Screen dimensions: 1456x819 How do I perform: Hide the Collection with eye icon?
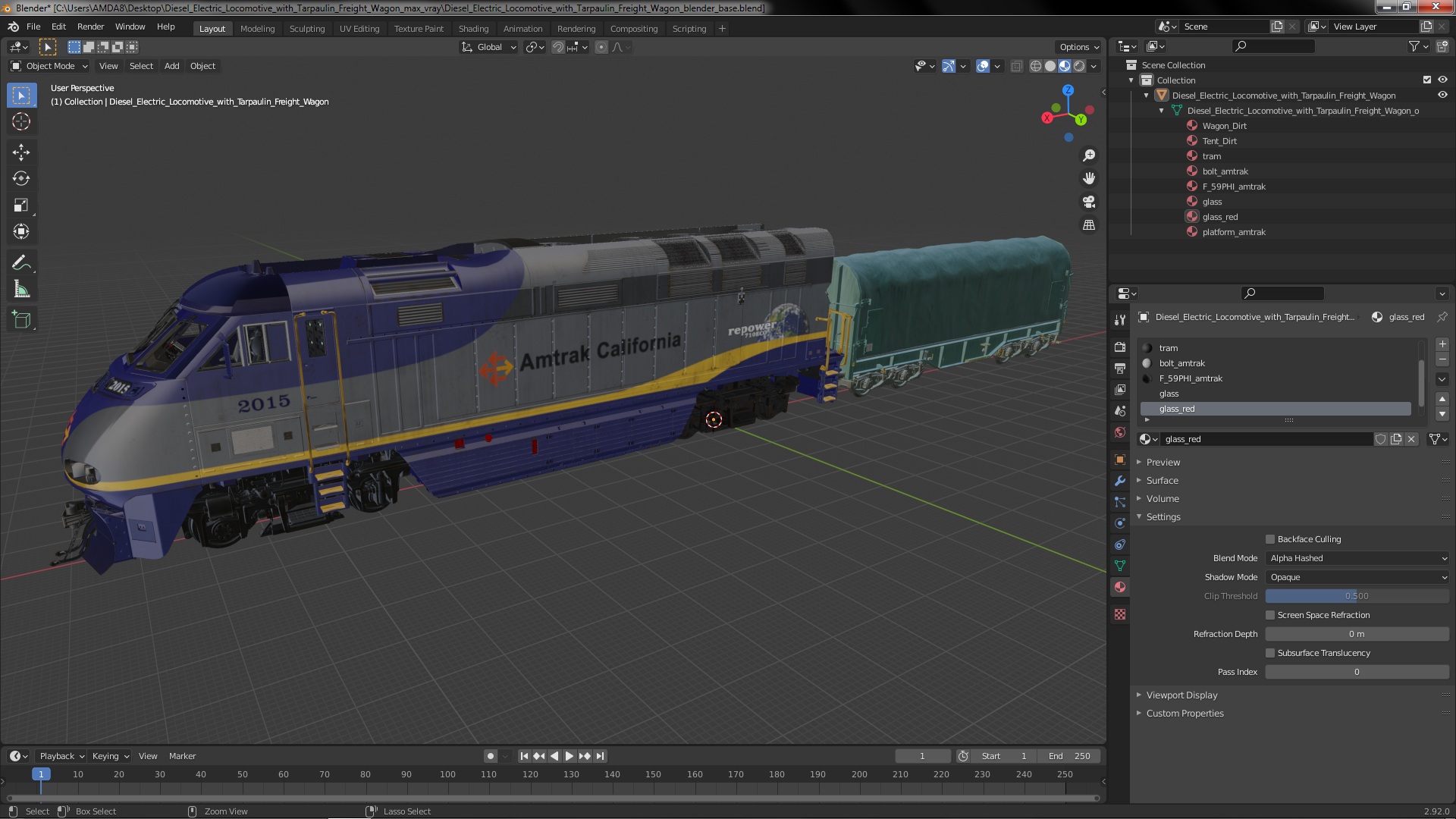(x=1442, y=80)
